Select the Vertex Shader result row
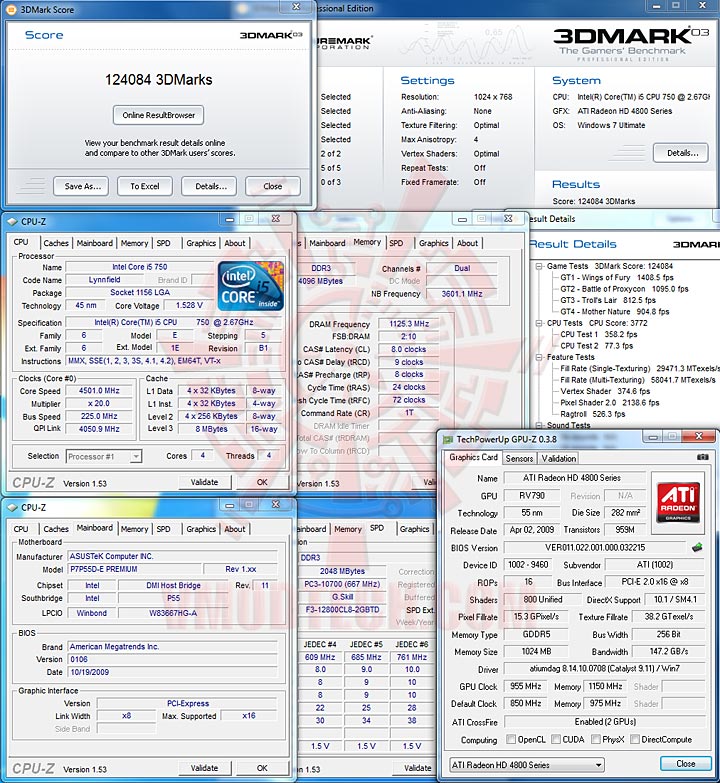Screen dimensions: 720x783 [x=605, y=391]
